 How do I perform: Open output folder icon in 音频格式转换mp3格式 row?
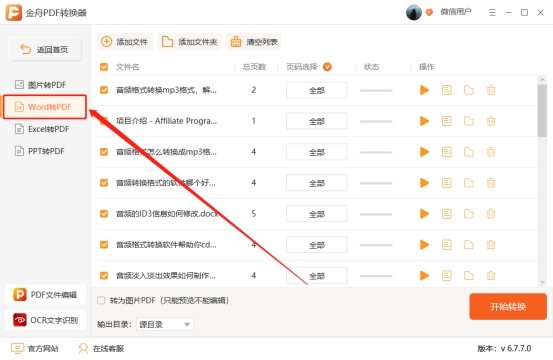pyautogui.click(x=469, y=90)
